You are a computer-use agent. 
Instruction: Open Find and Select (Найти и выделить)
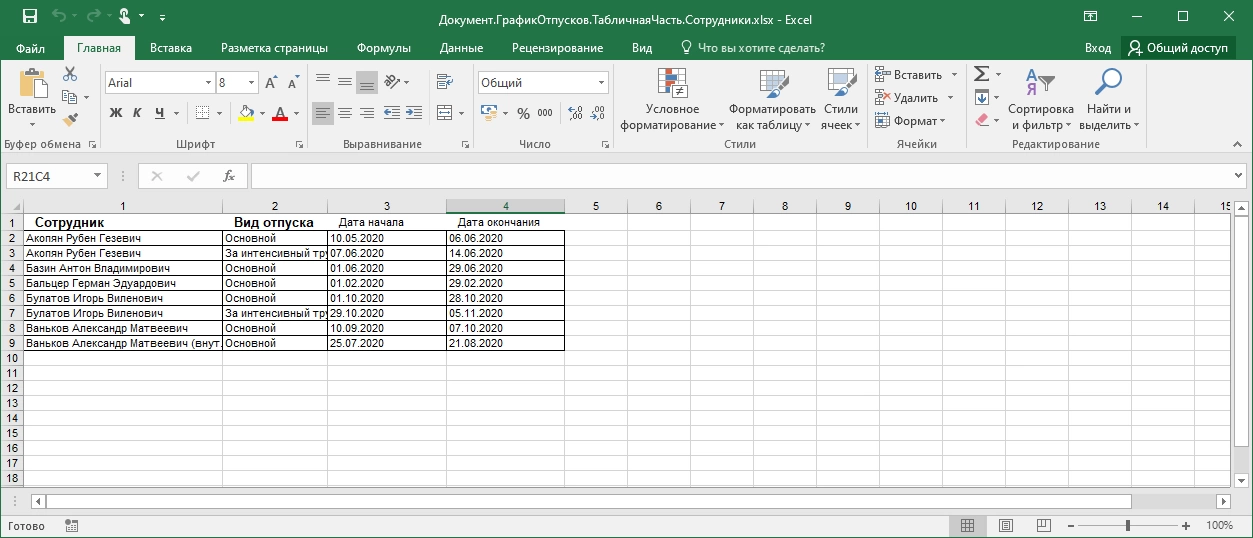tap(1108, 100)
